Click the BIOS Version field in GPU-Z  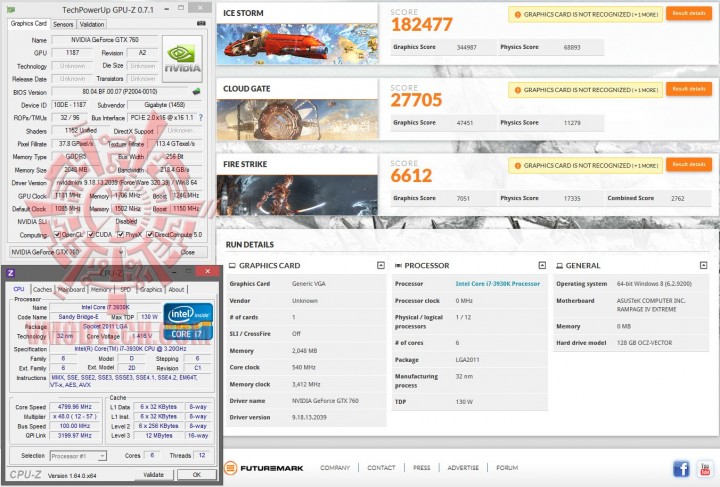120,92
